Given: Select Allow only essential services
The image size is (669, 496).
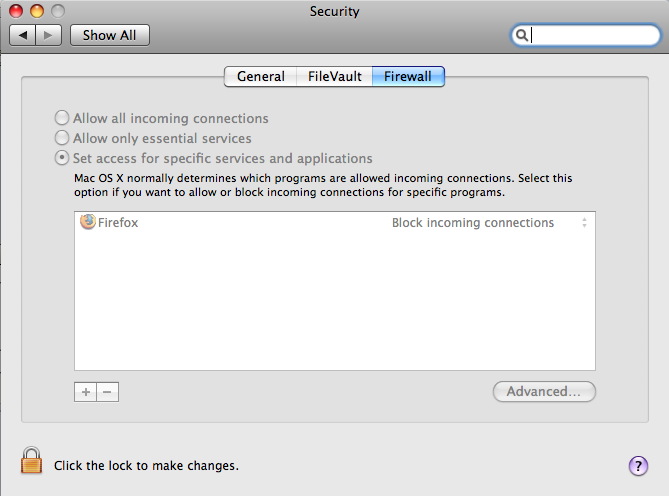Looking at the screenshot, I should [63, 138].
